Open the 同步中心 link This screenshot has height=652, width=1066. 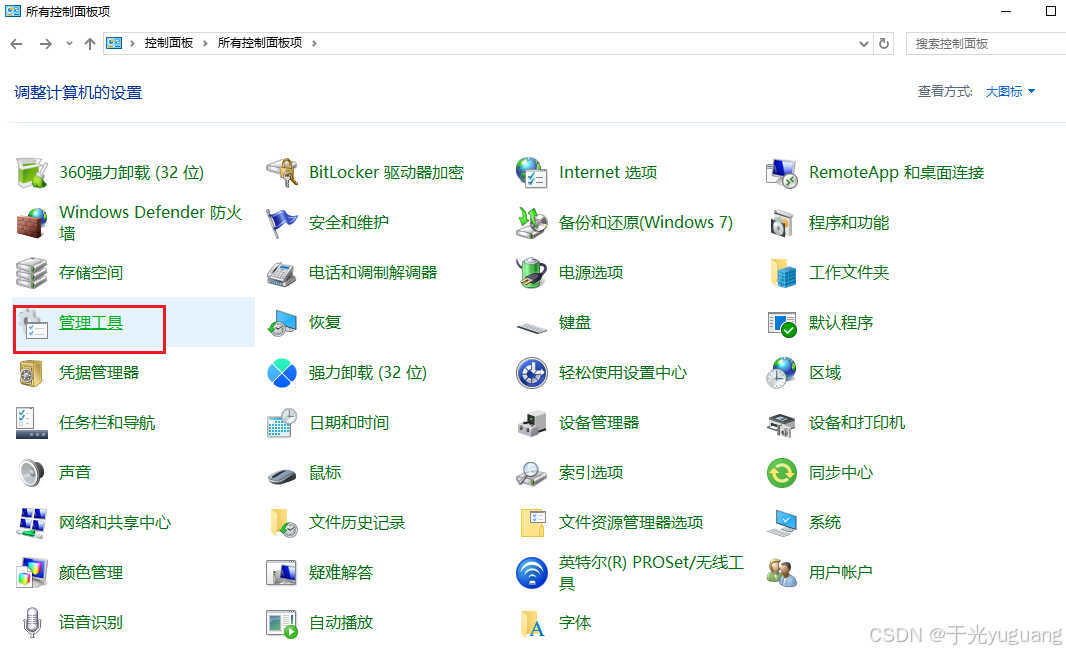840,473
